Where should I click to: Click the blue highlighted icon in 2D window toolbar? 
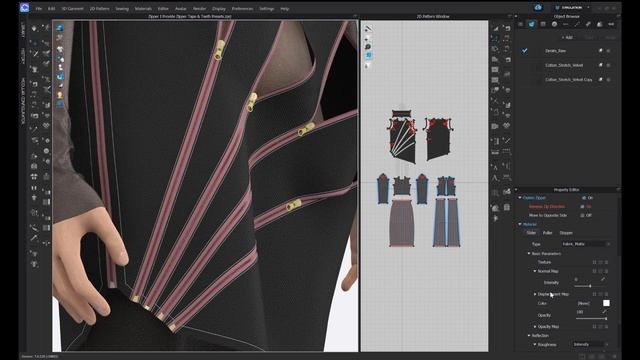click(x=368, y=56)
